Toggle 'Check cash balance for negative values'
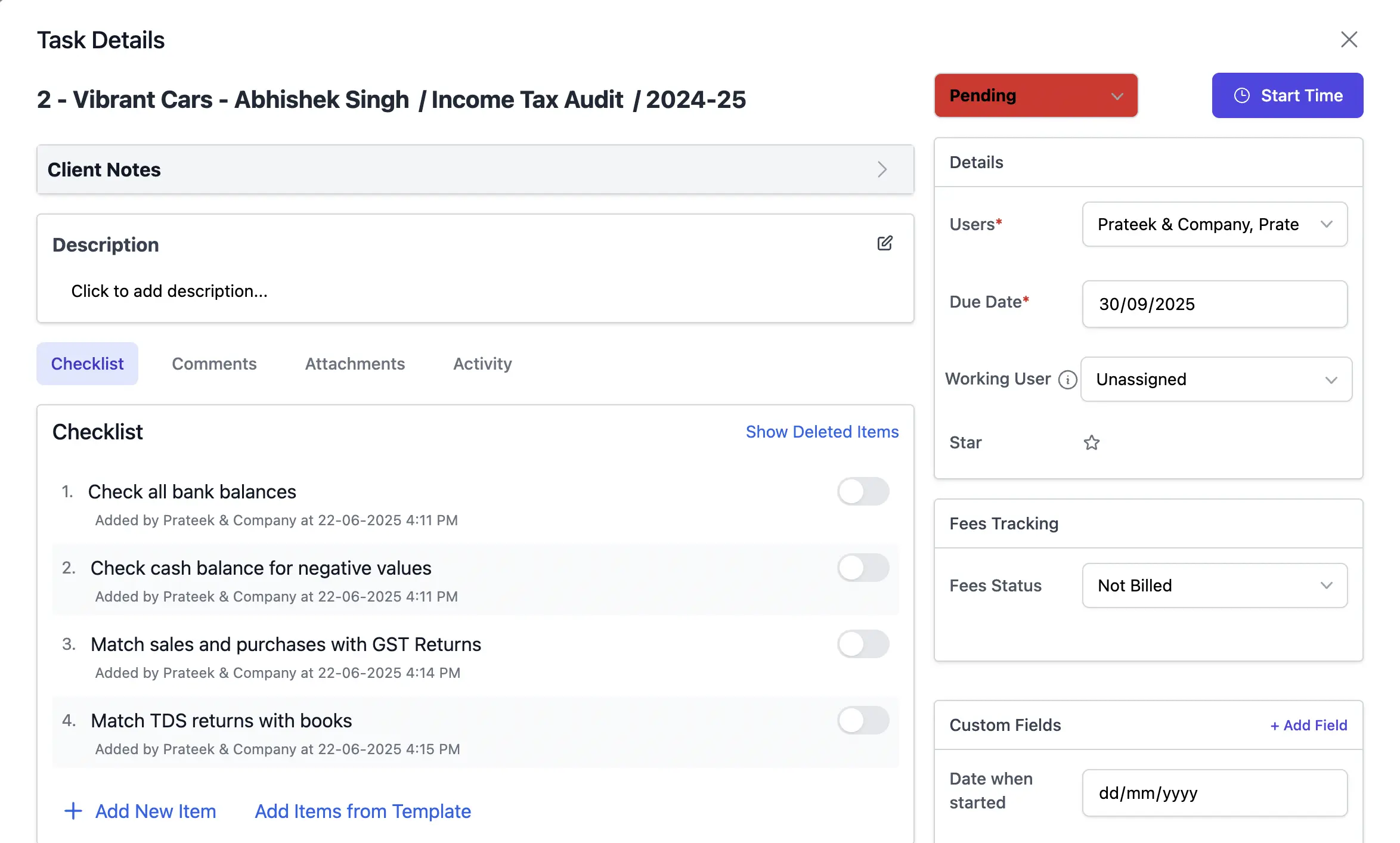Viewport: 1400px width, 843px height. coord(863,568)
